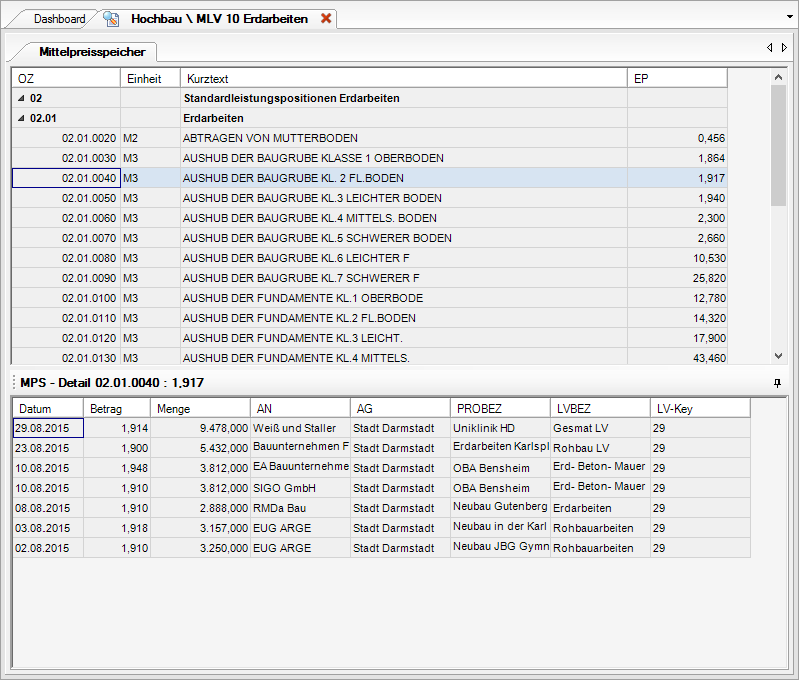
Task: Click the Erdarbeiten group row text
Action: (213, 118)
